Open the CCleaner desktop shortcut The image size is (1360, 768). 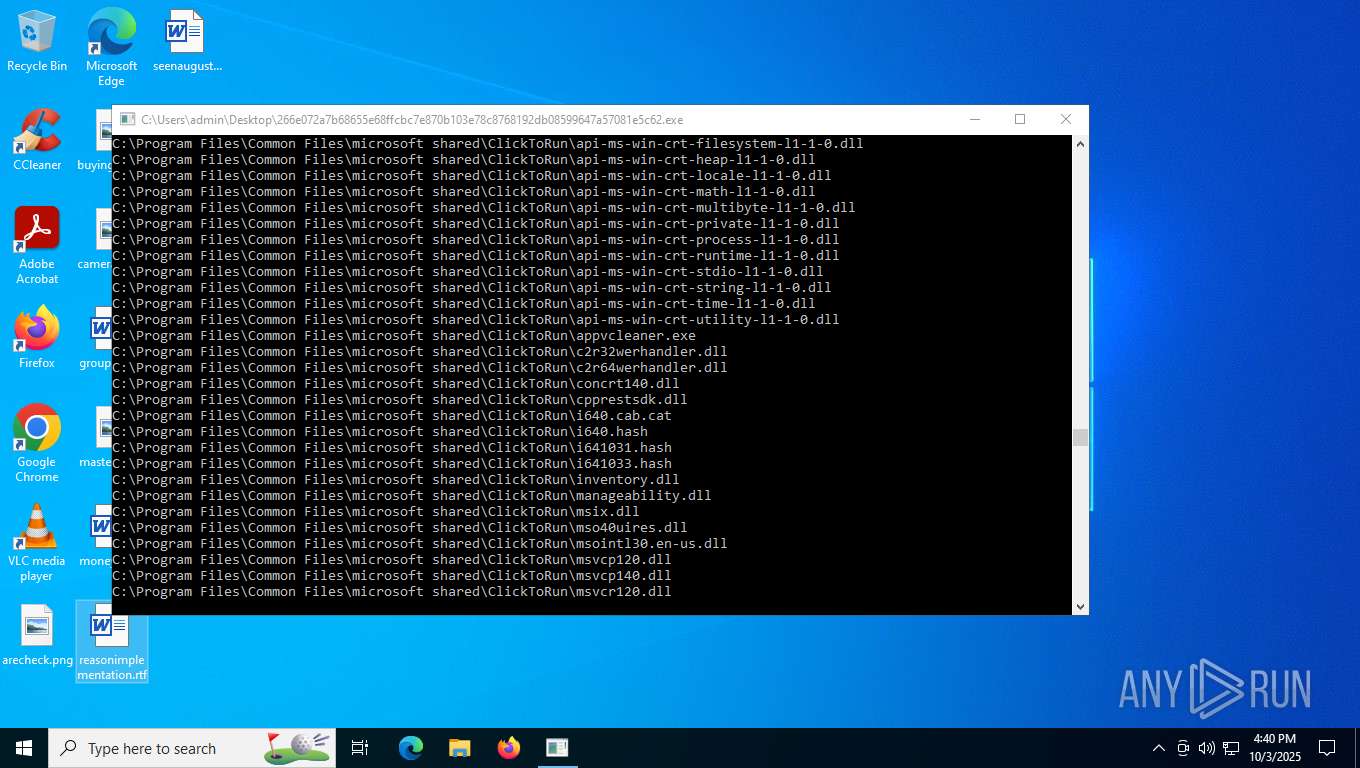coord(37,140)
